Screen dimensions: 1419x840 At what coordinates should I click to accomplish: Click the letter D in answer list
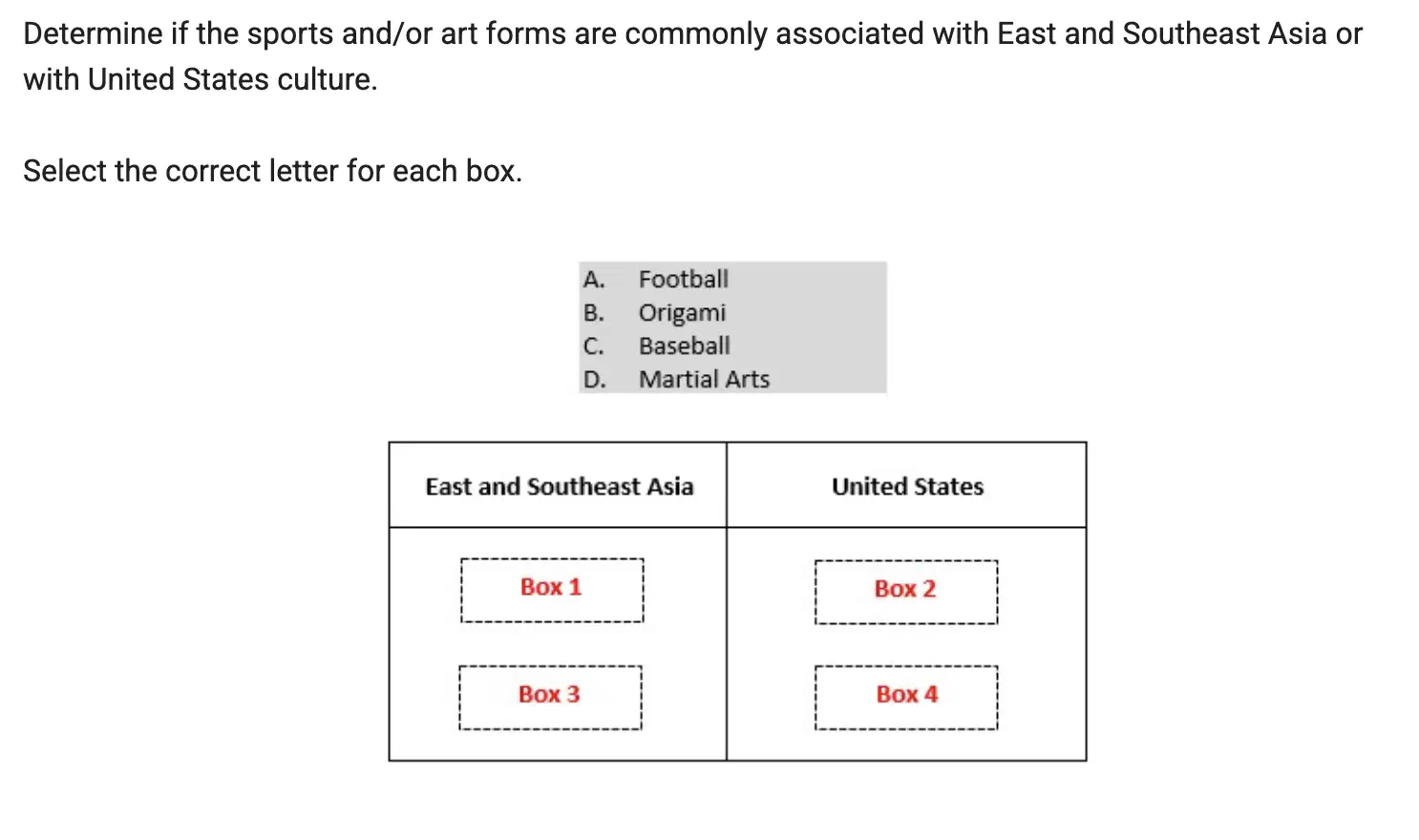pyautogui.click(x=594, y=380)
